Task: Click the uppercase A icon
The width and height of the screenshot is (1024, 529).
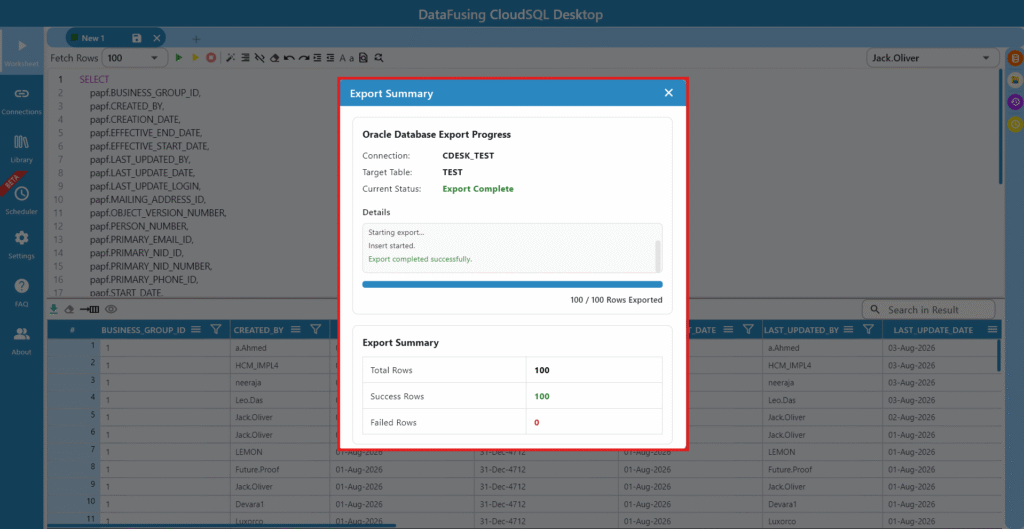Action: [x=342, y=58]
